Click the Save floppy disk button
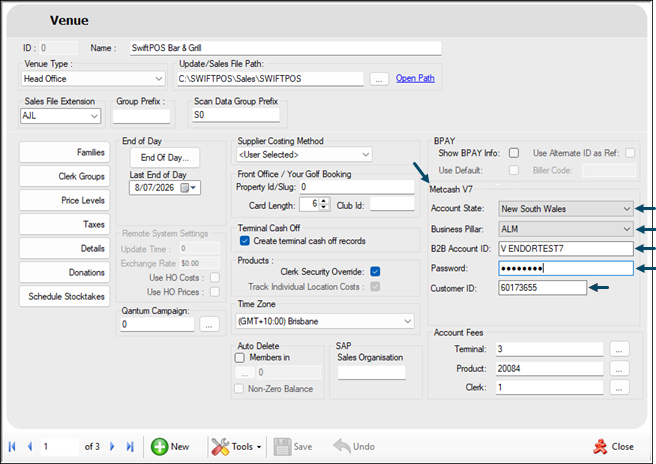Screen dimensions: 656x464 pyautogui.click(x=293, y=446)
